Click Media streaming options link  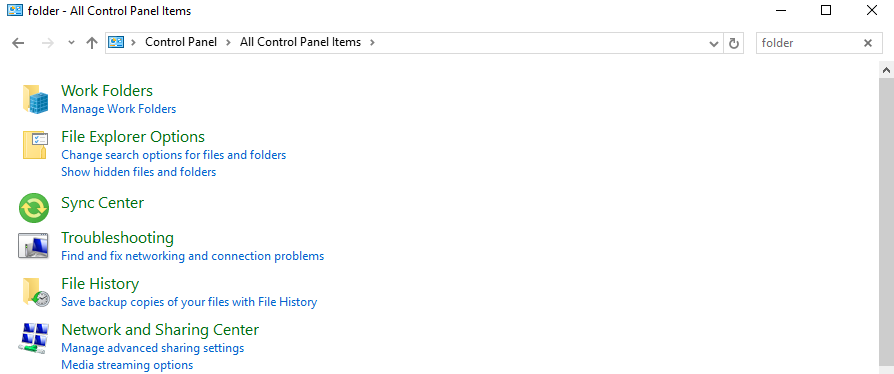click(x=127, y=365)
